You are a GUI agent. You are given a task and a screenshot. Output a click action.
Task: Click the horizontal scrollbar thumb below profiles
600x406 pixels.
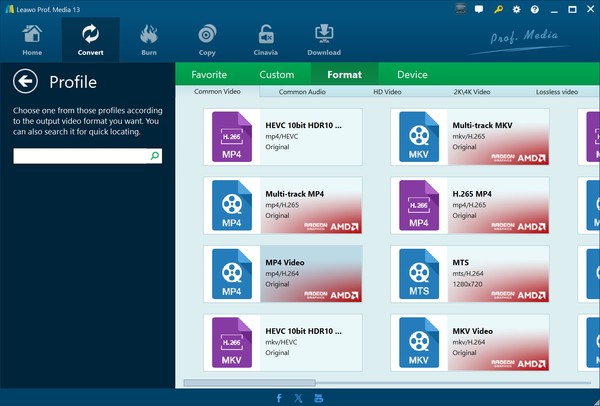click(x=249, y=383)
